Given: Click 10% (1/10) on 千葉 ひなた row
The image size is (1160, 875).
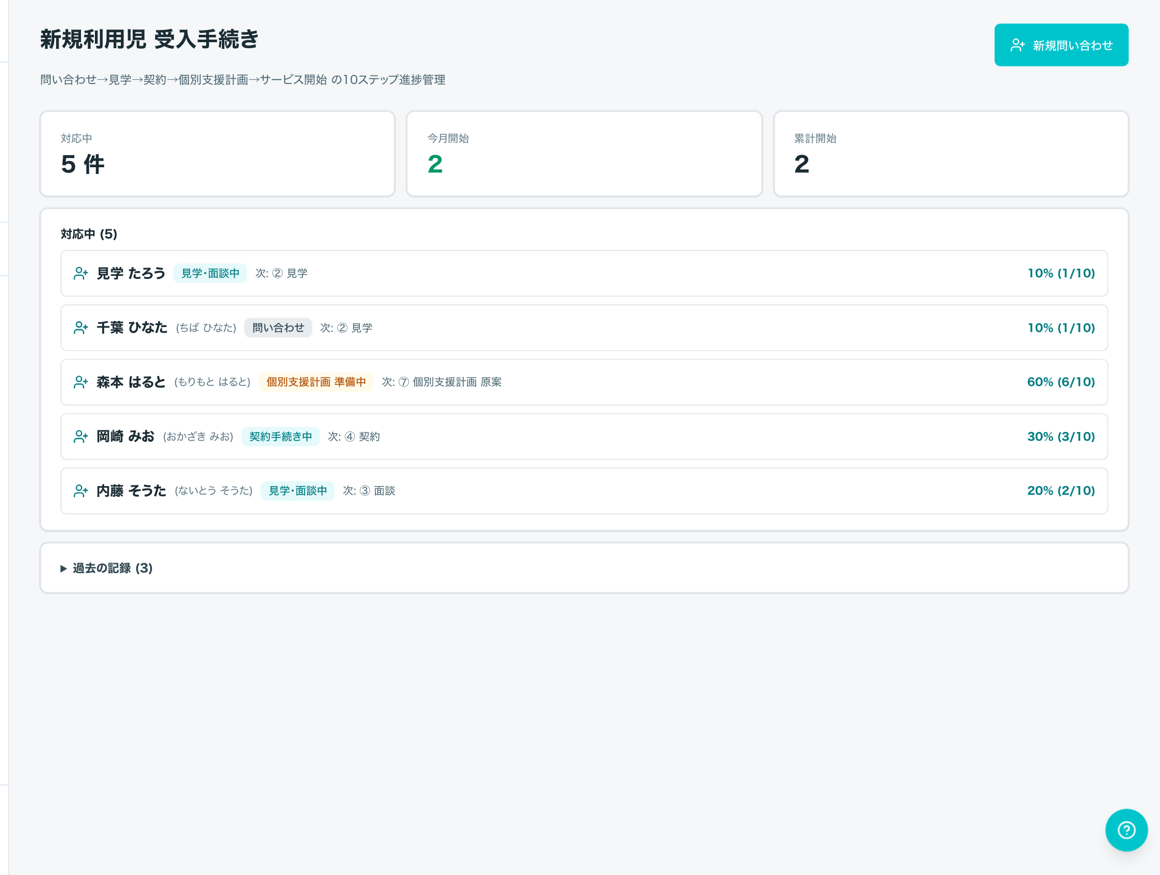Looking at the screenshot, I should click(x=1061, y=328).
